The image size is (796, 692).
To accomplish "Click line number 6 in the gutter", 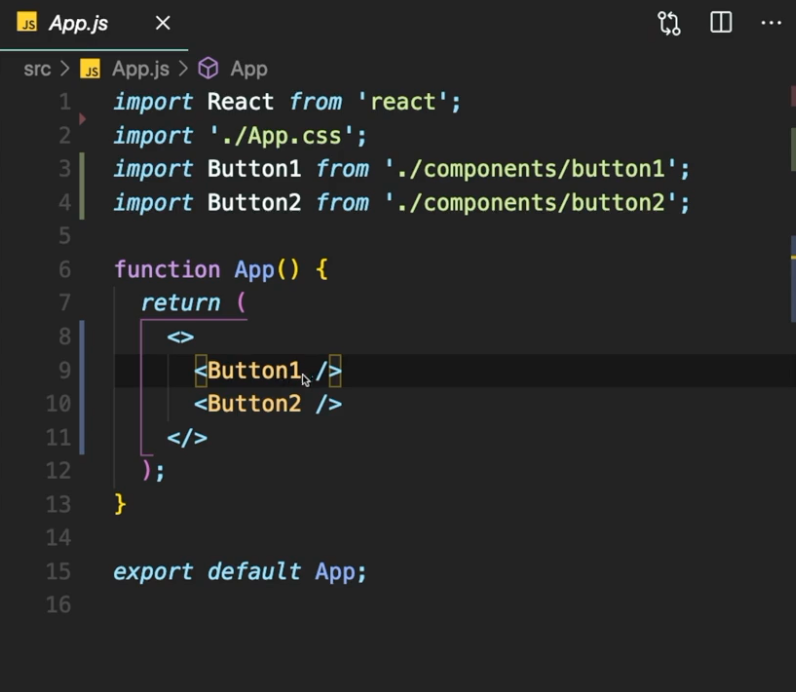I will click(x=64, y=269).
